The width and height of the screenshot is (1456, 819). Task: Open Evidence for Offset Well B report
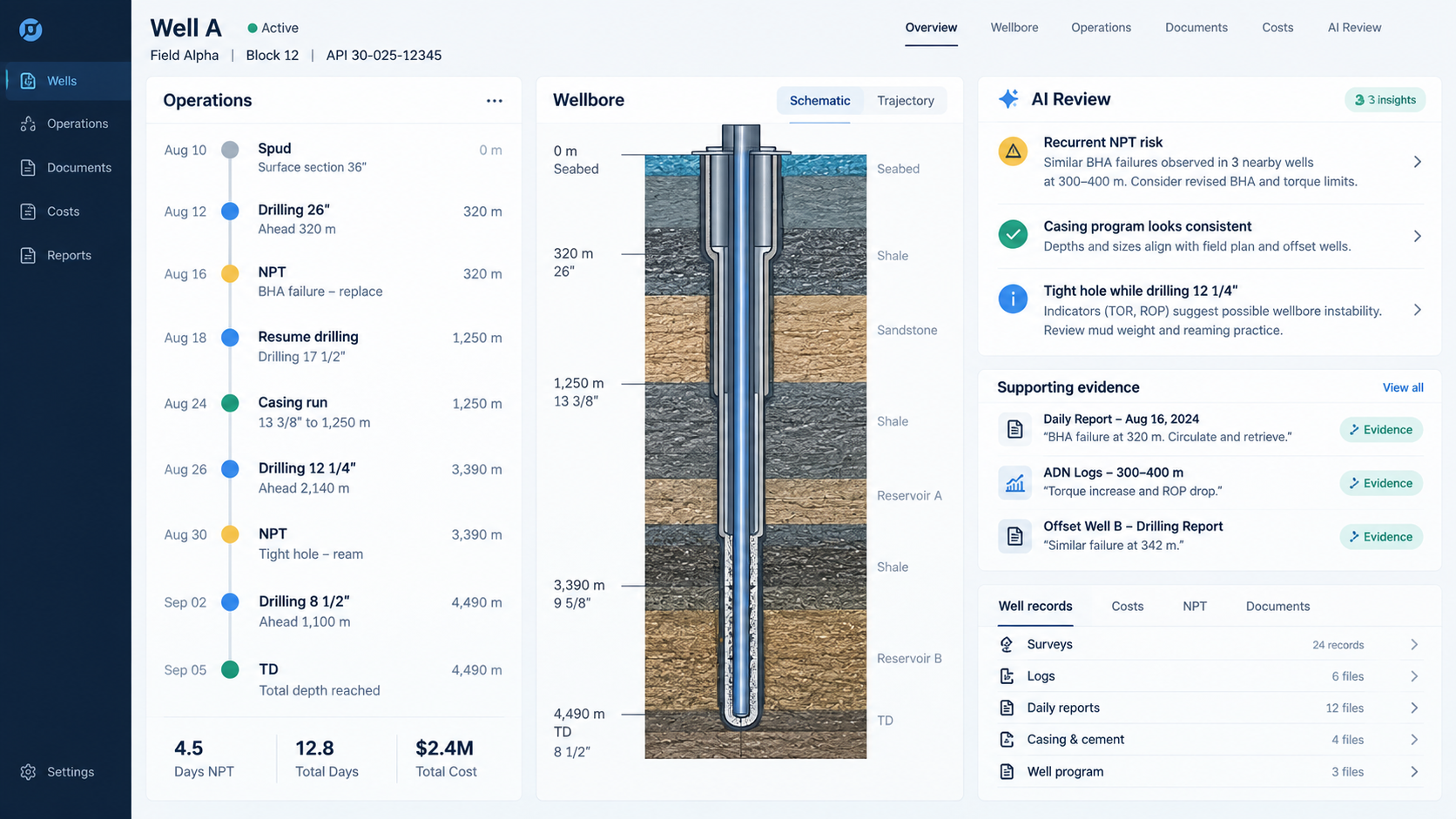[1381, 537]
